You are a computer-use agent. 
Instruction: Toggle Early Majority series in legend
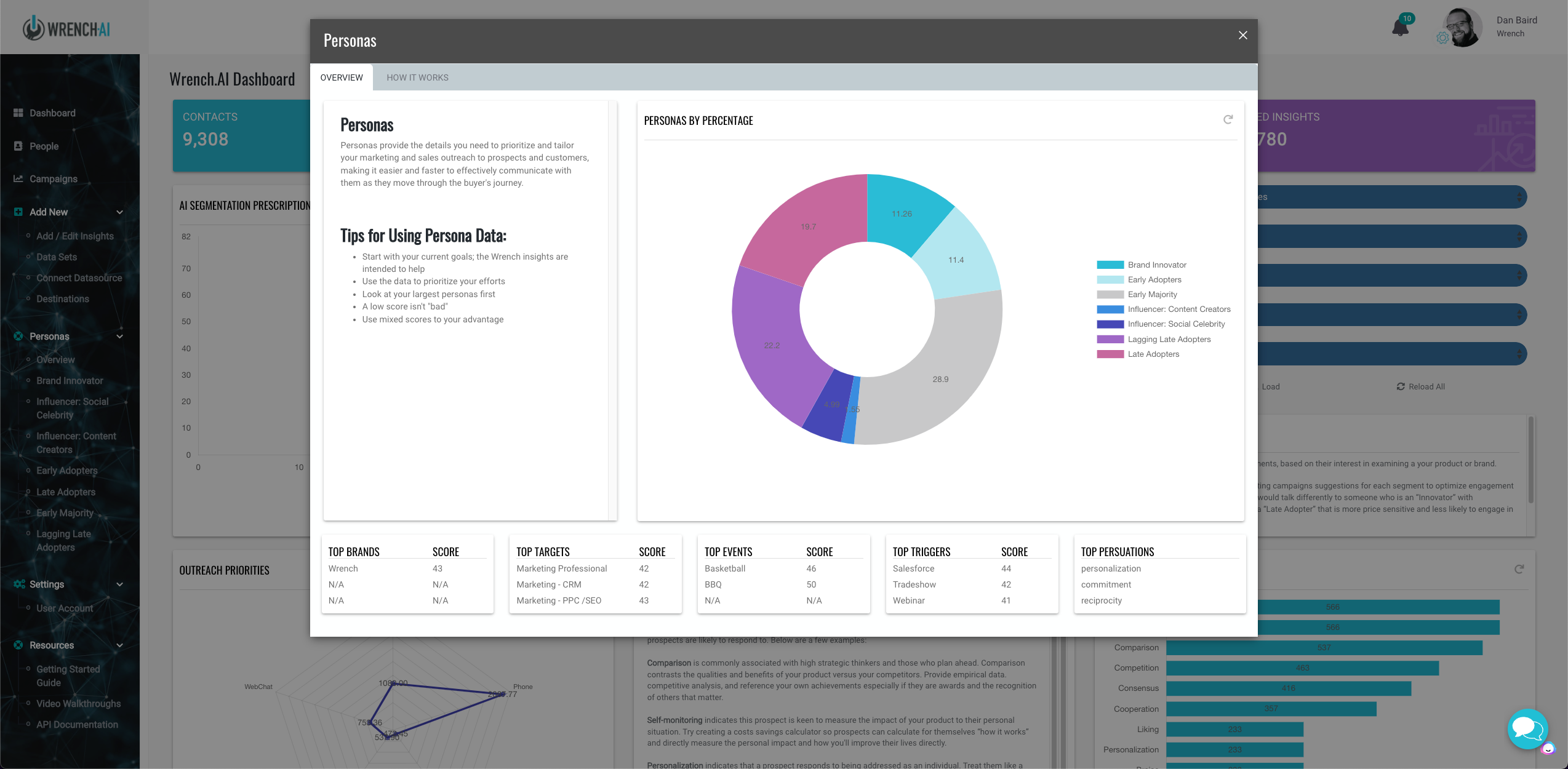pos(1152,295)
